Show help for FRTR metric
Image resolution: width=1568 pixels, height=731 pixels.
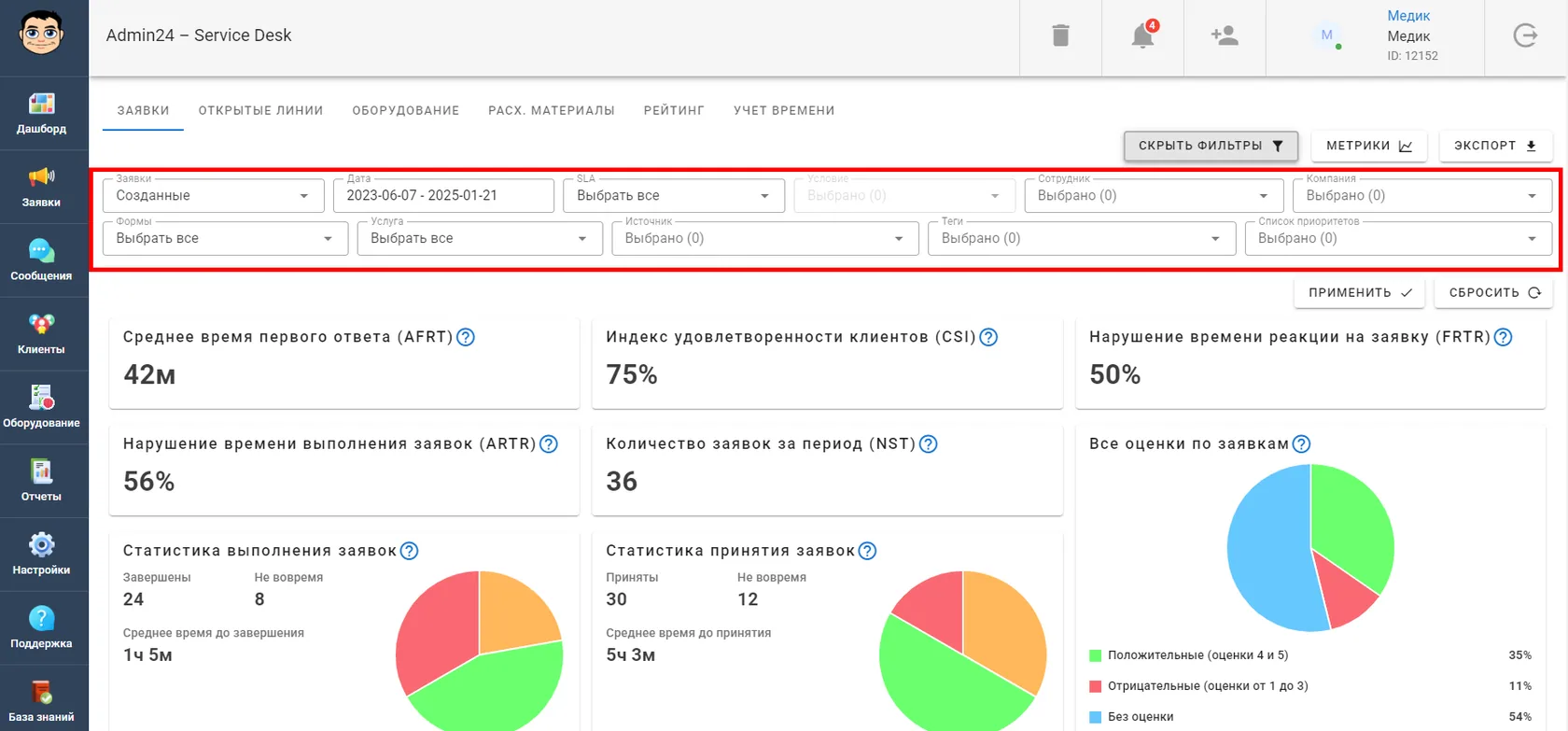tap(1503, 337)
